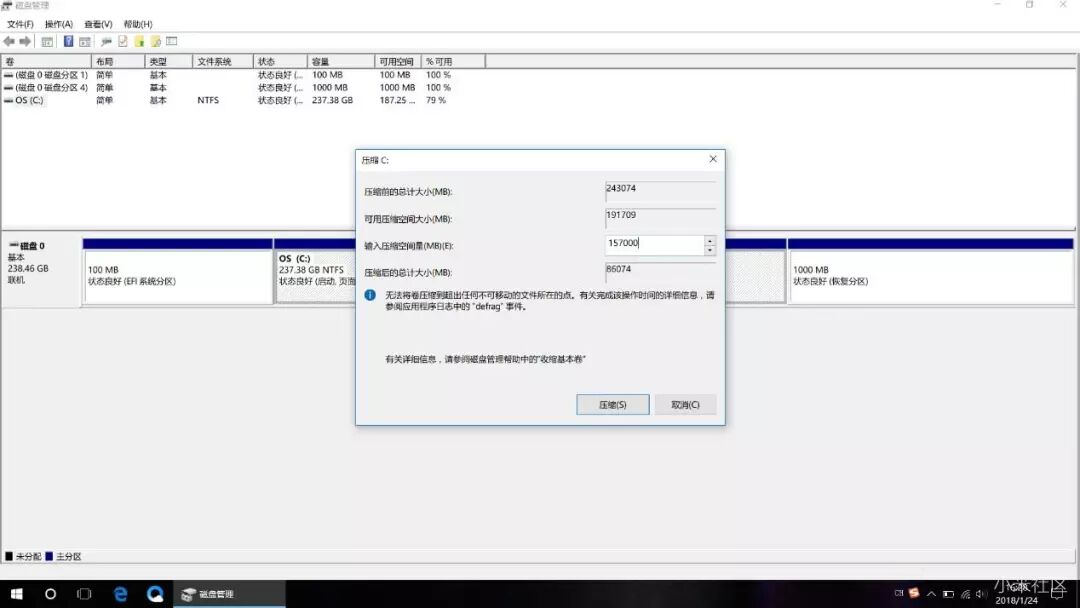Open Cortana search circle on taskbar
Screen dimensions: 1080x608
pyautogui.click(x=50, y=594)
